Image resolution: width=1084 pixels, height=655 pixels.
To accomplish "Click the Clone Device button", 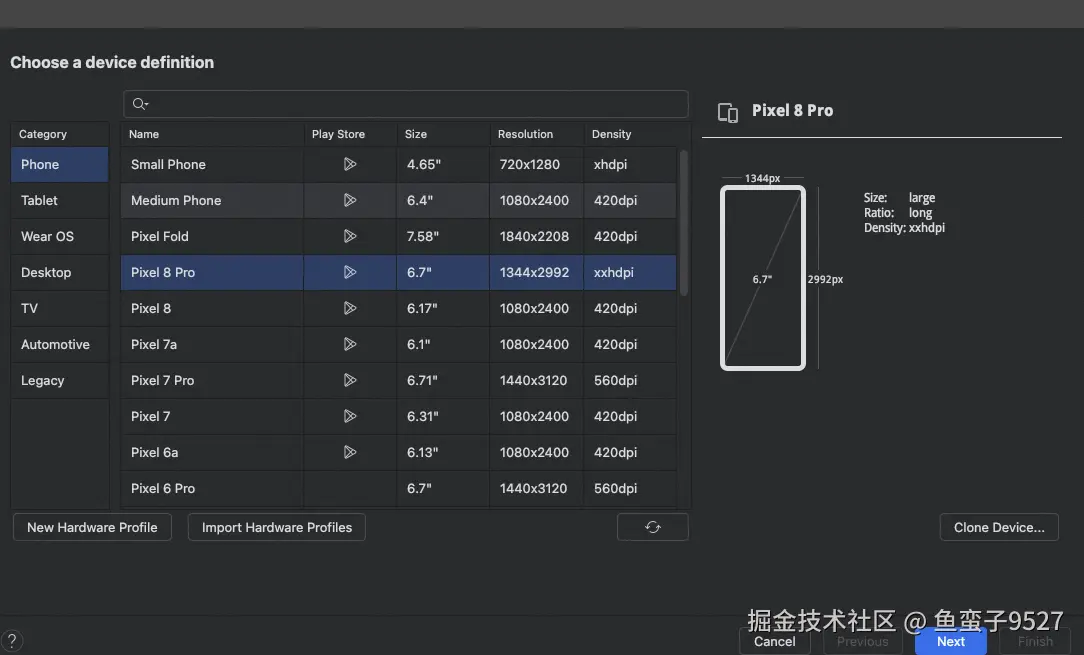I will [999, 527].
